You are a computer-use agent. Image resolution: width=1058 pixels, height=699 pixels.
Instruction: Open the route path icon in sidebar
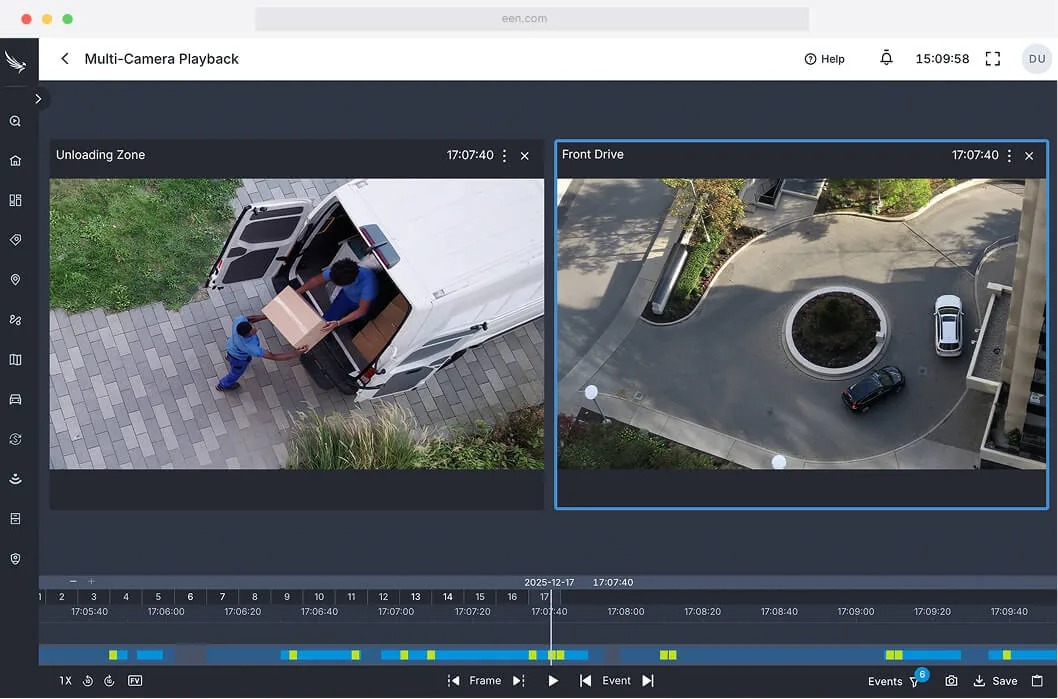(16, 320)
